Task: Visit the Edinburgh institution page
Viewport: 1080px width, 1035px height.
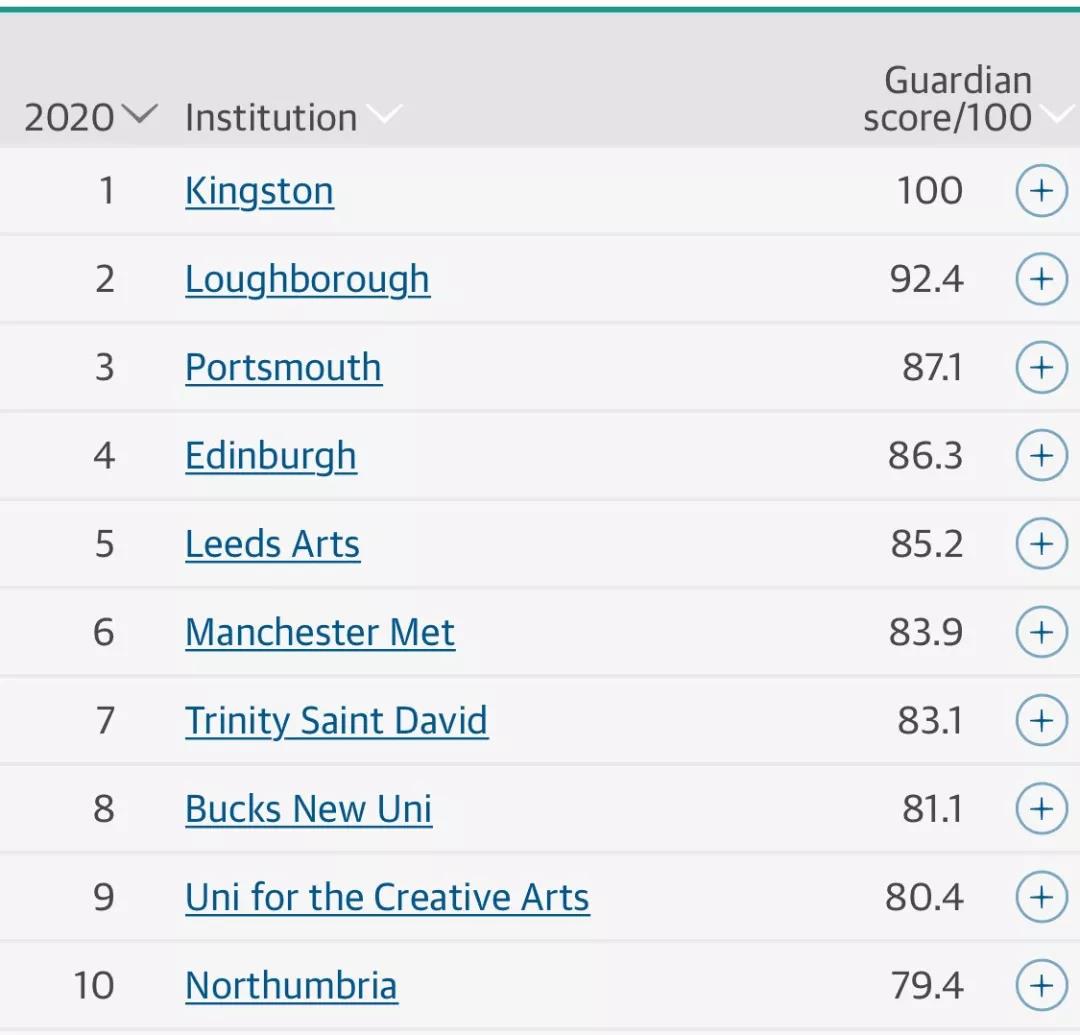Action: click(x=271, y=456)
